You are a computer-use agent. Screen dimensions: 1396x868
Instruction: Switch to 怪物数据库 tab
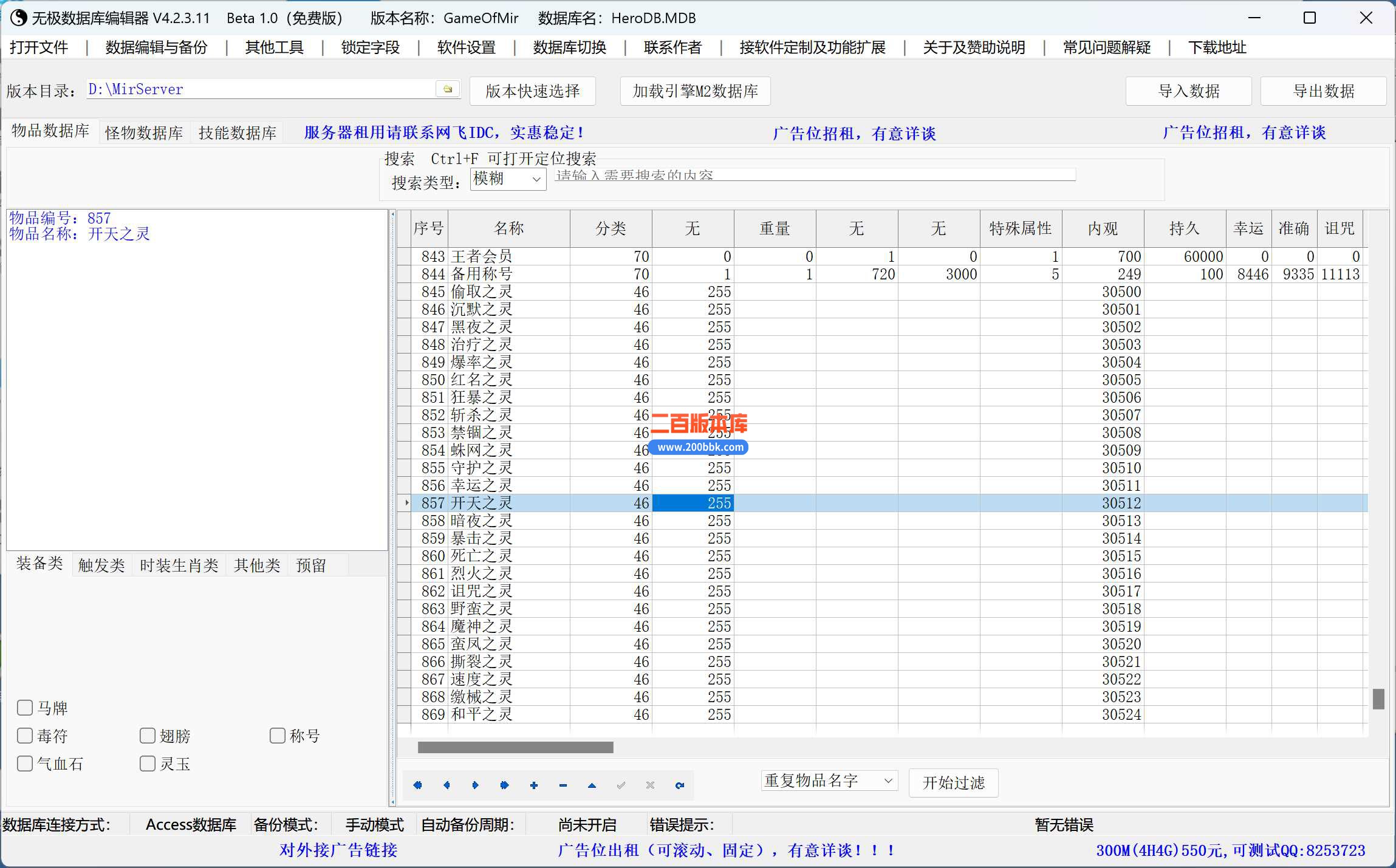click(x=144, y=133)
